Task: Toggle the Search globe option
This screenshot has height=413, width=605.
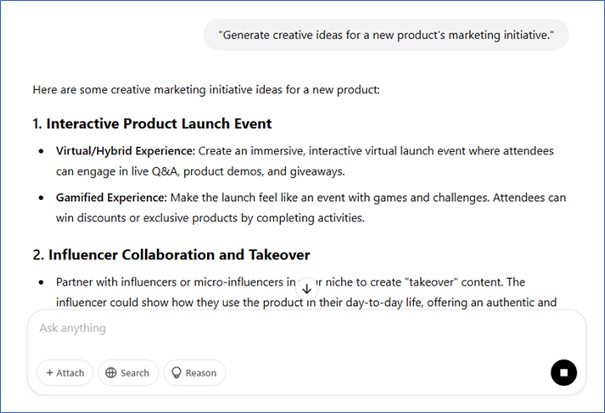Action: point(127,373)
